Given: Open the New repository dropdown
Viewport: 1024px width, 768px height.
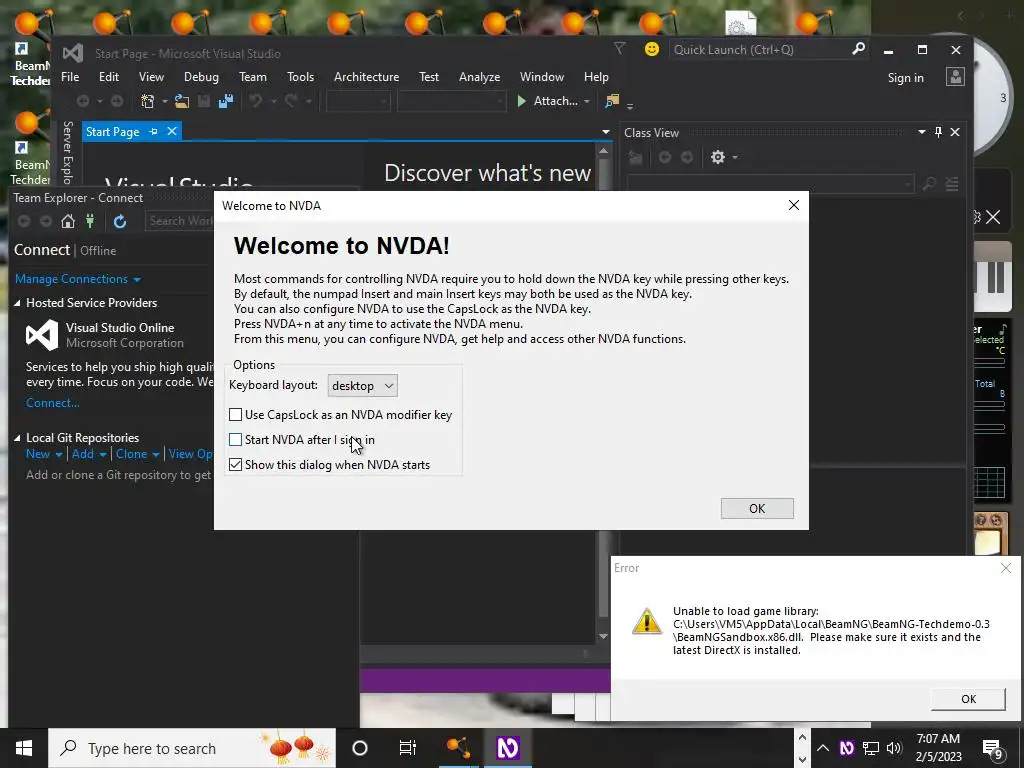Looking at the screenshot, I should pyautogui.click(x=59, y=455).
